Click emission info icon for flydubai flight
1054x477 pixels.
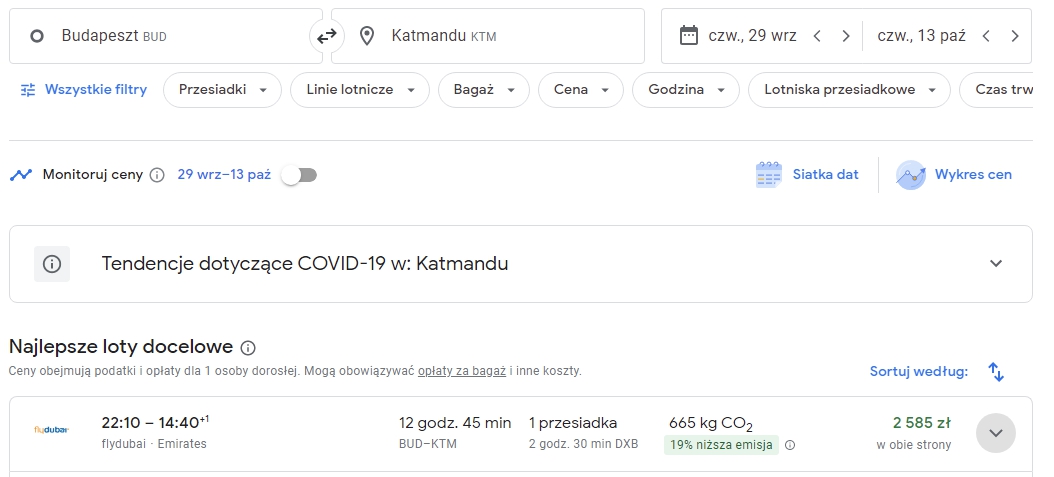(x=790, y=445)
